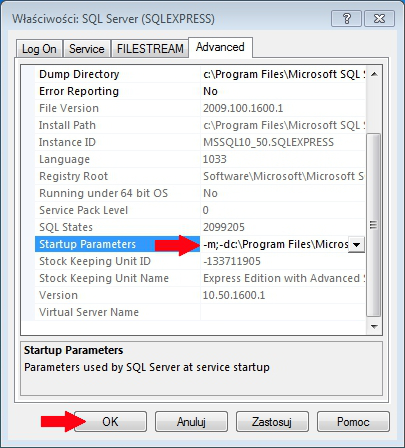The image size is (405, 448).
Task: Close the SQL Server properties dialog
Action: (x=379, y=18)
